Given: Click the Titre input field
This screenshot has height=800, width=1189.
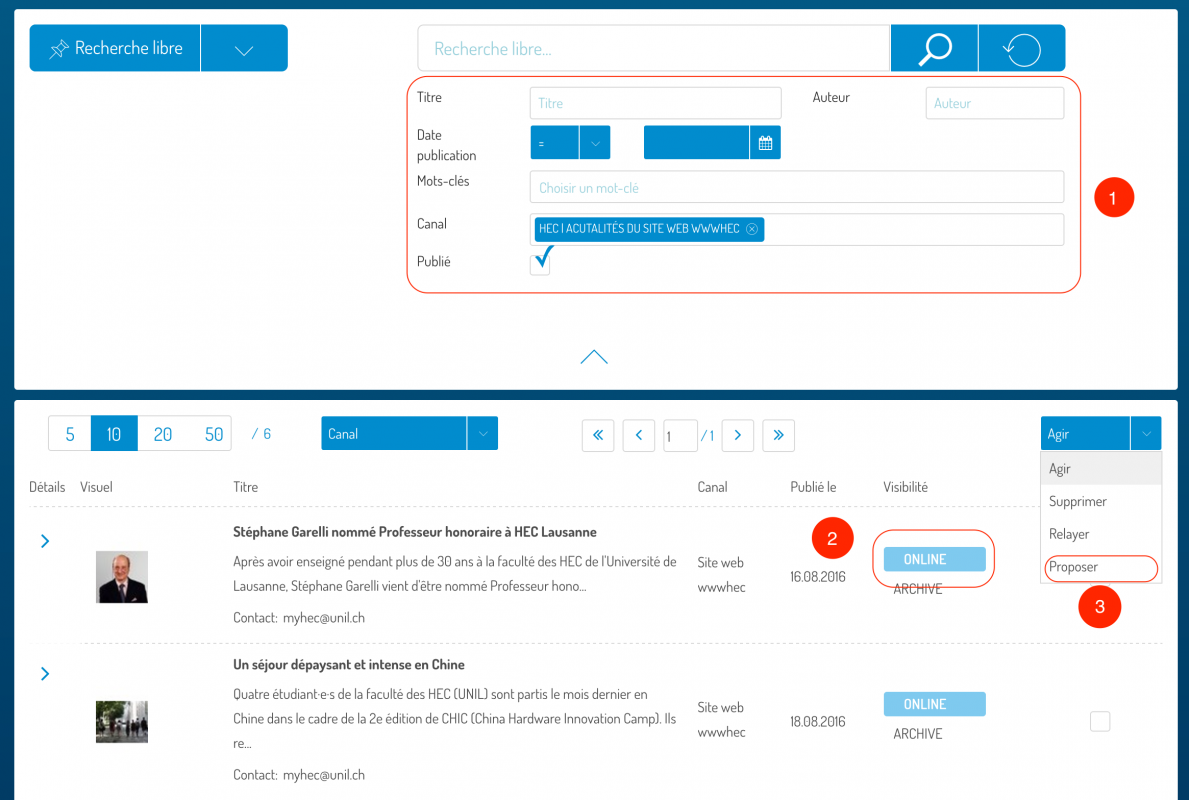Looking at the screenshot, I should (x=655, y=103).
